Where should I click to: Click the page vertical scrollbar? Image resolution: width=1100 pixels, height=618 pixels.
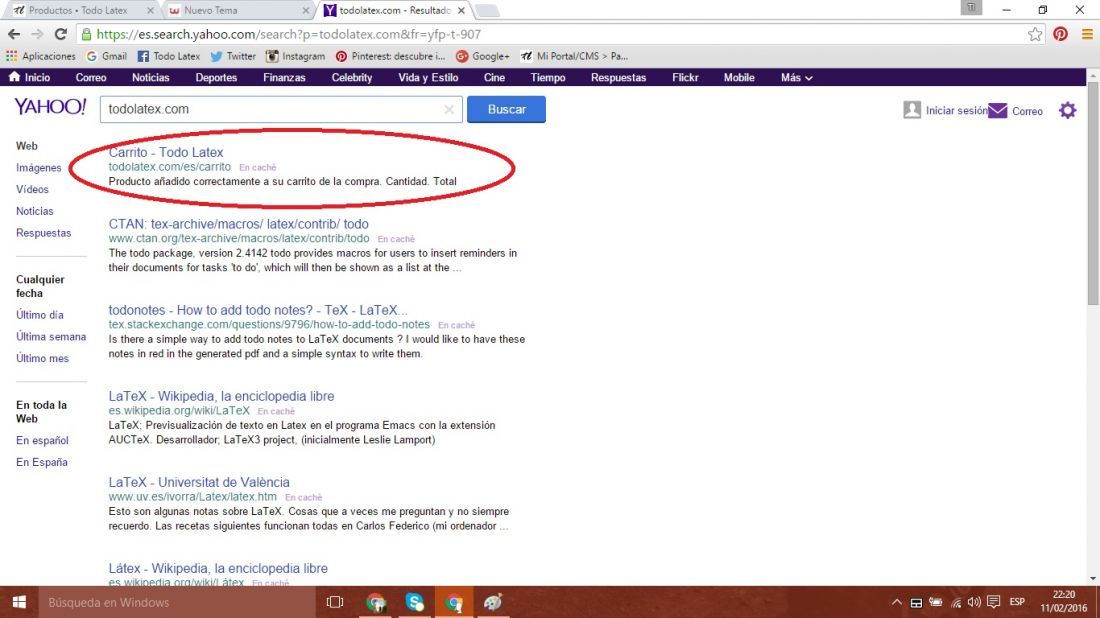tap(1093, 194)
